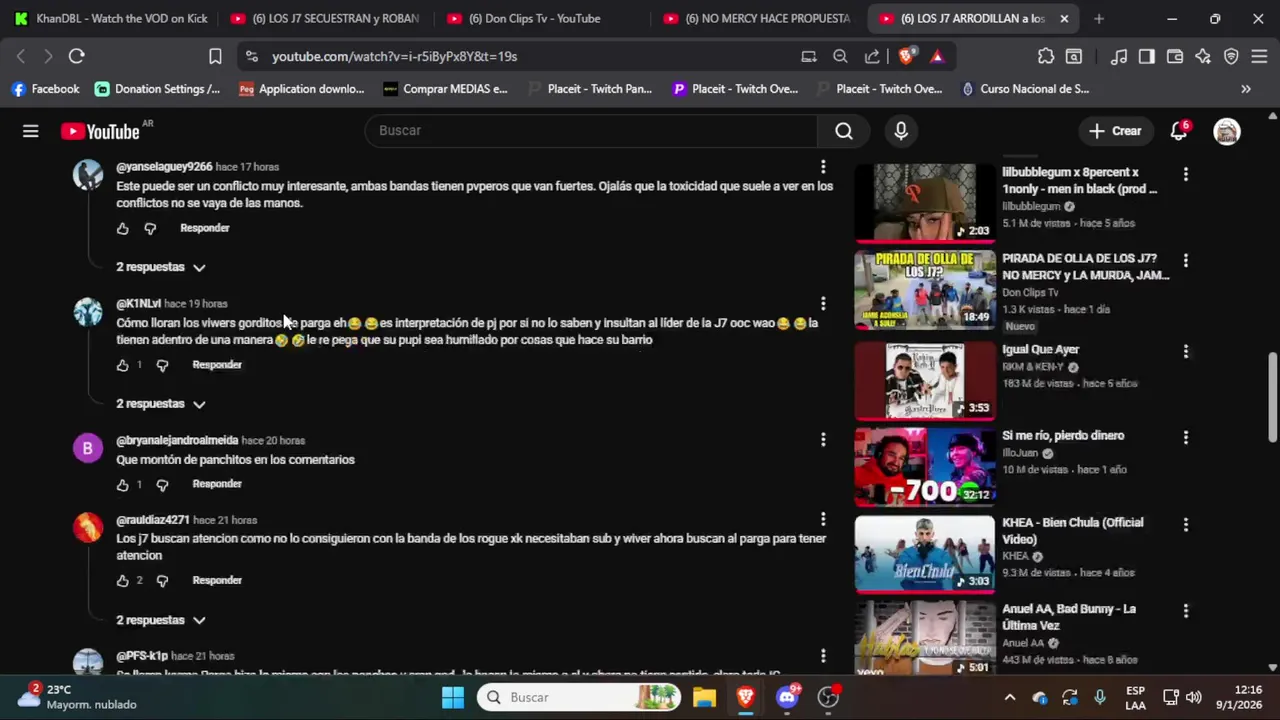
Task: Start voice search with microphone icon
Action: (x=901, y=131)
